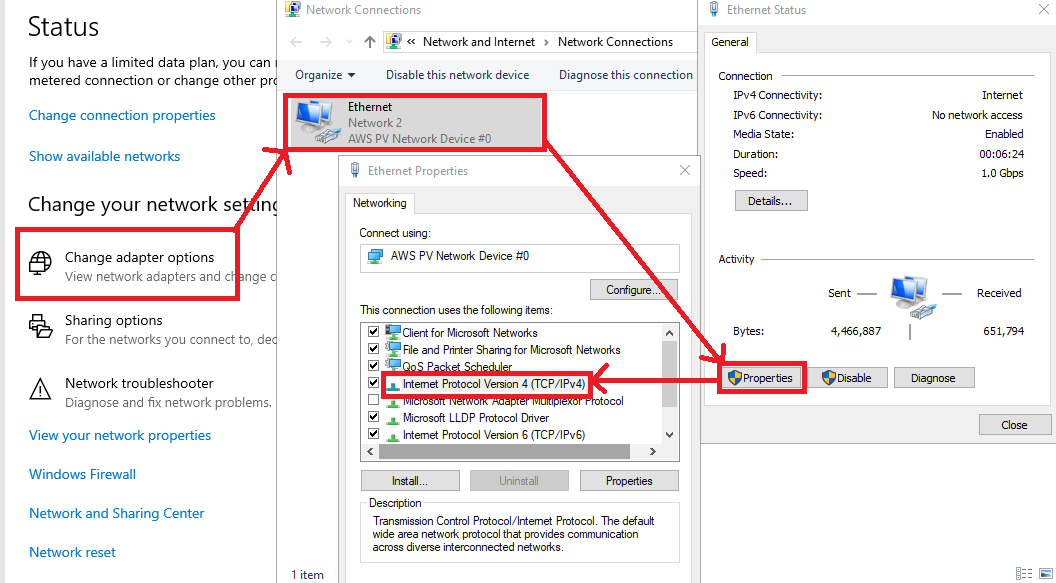Open the Organize dropdown menu
Image resolution: width=1056 pixels, height=583 pixels.
click(325, 75)
